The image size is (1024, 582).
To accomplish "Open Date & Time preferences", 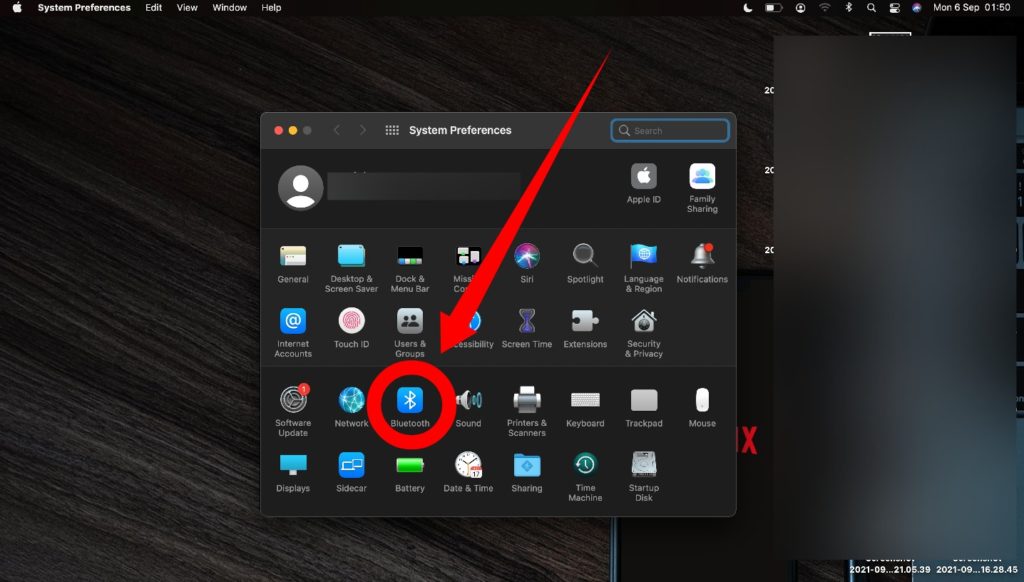I will pyautogui.click(x=468, y=472).
